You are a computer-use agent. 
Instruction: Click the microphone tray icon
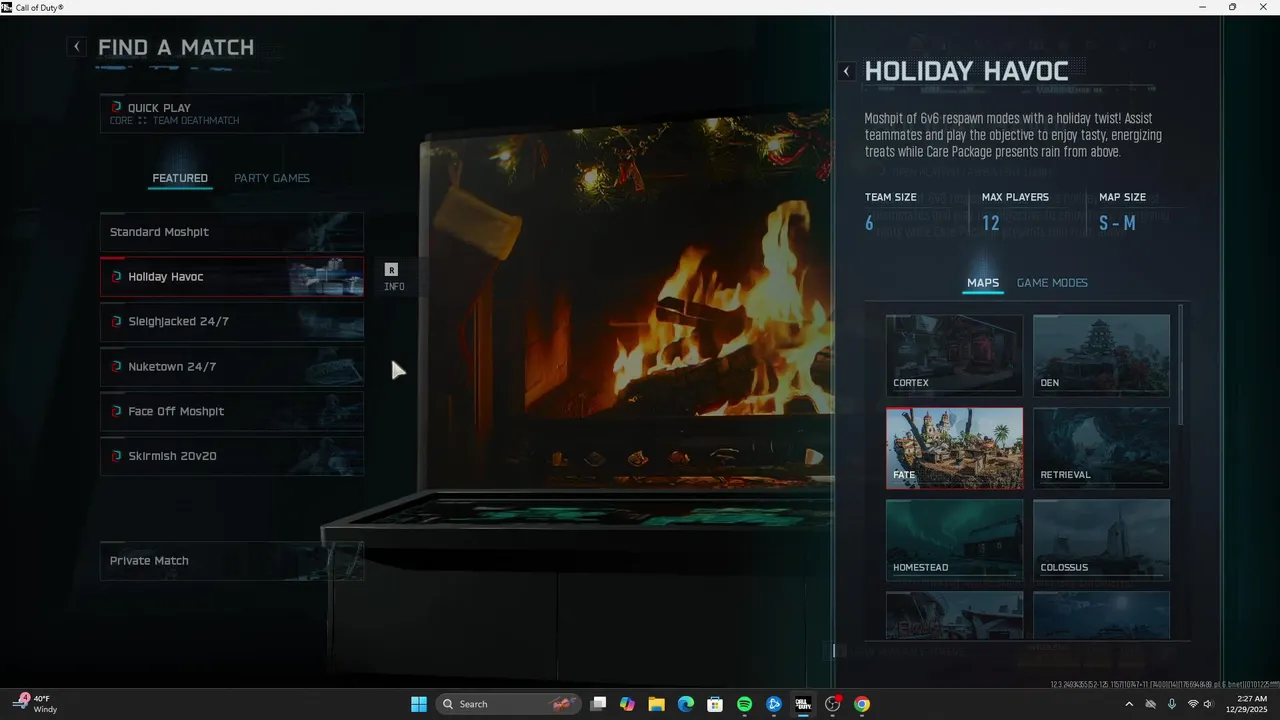tap(1172, 704)
